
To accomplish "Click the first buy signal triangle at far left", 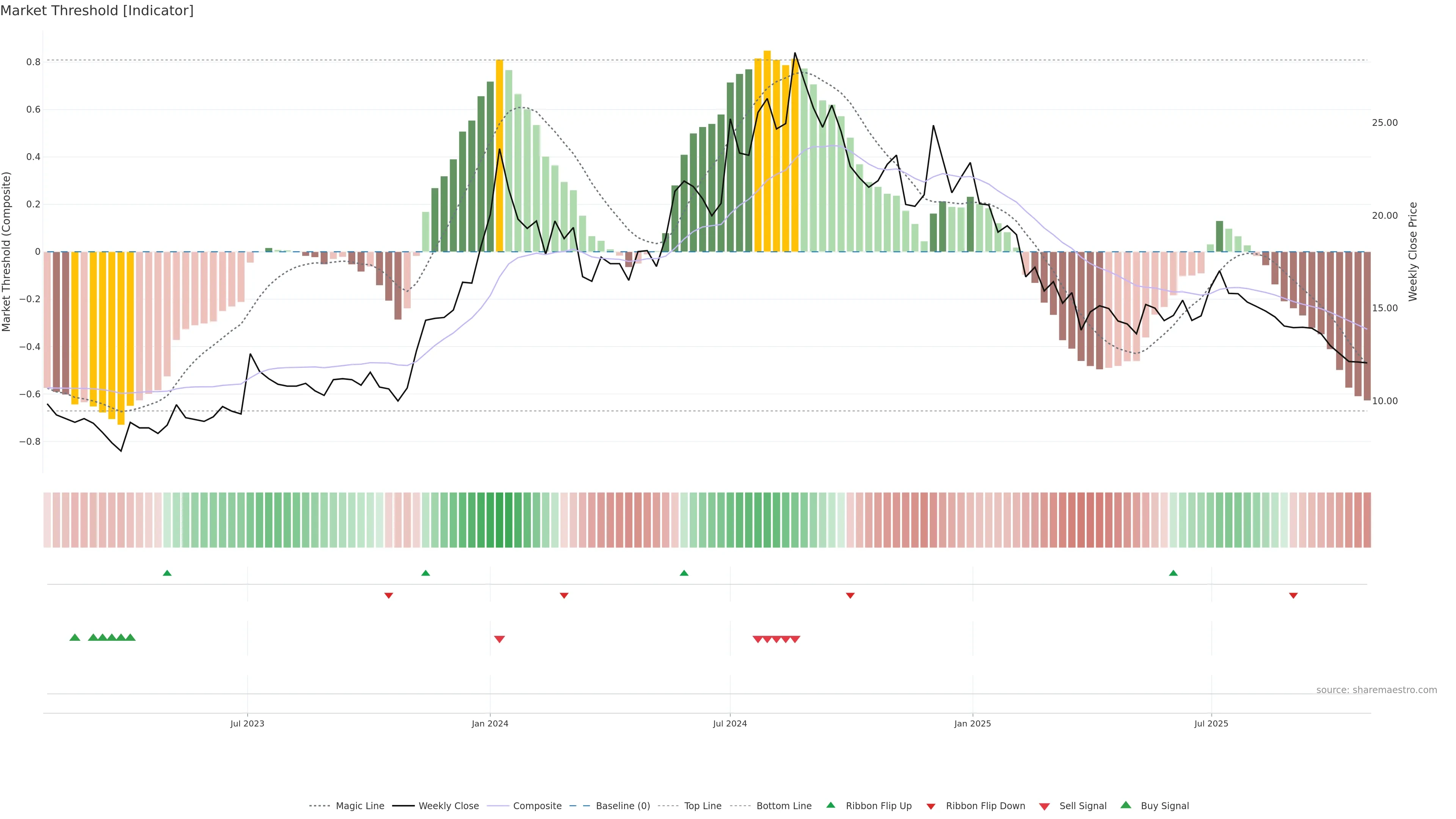I will (x=75, y=637).
